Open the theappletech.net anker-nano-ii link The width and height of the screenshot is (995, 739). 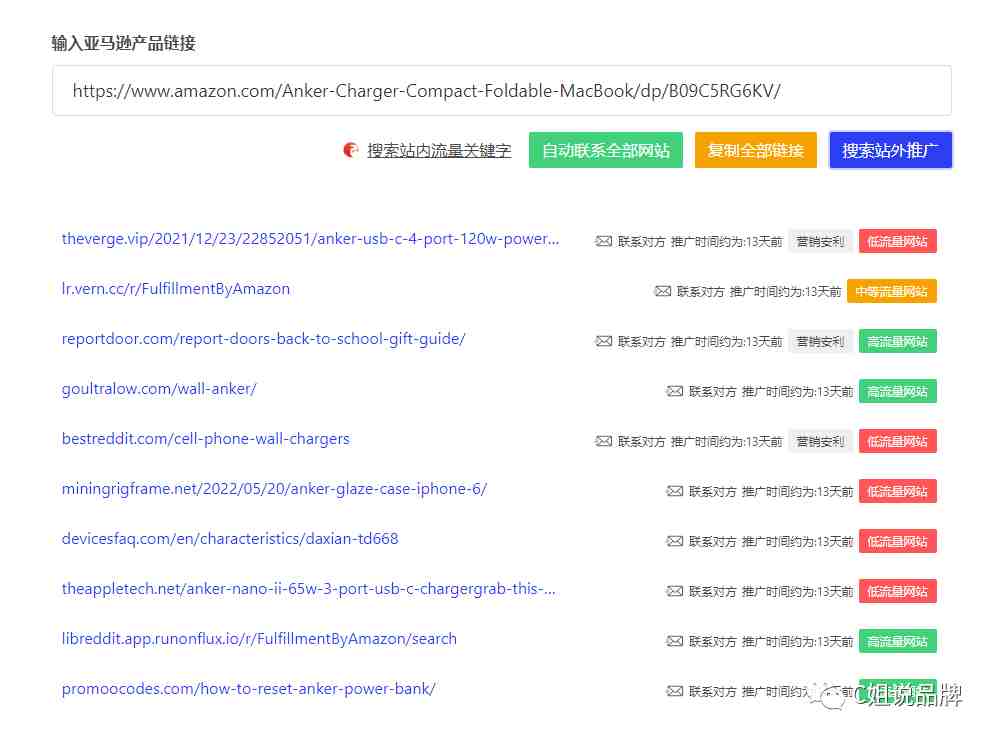coord(308,589)
